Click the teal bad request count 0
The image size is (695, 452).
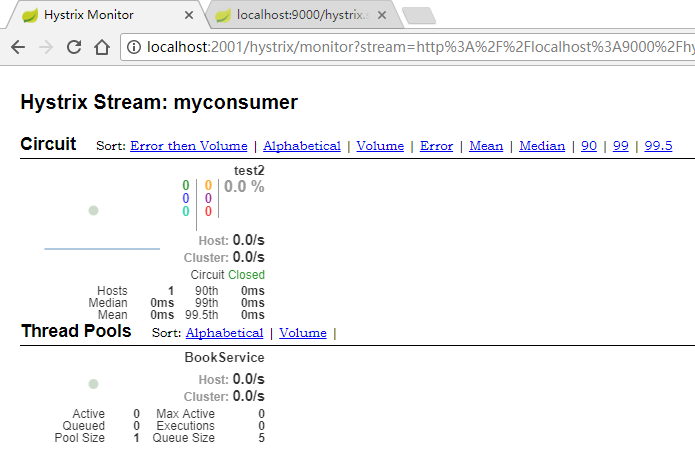[186, 211]
